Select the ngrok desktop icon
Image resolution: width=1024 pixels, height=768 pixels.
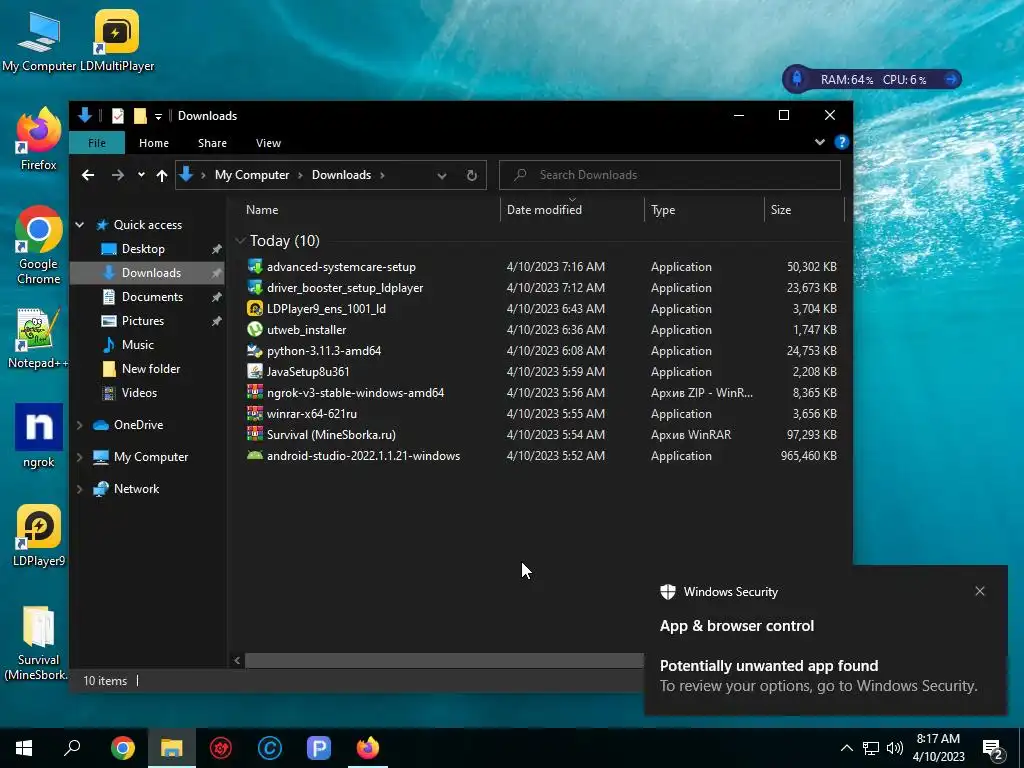(39, 436)
